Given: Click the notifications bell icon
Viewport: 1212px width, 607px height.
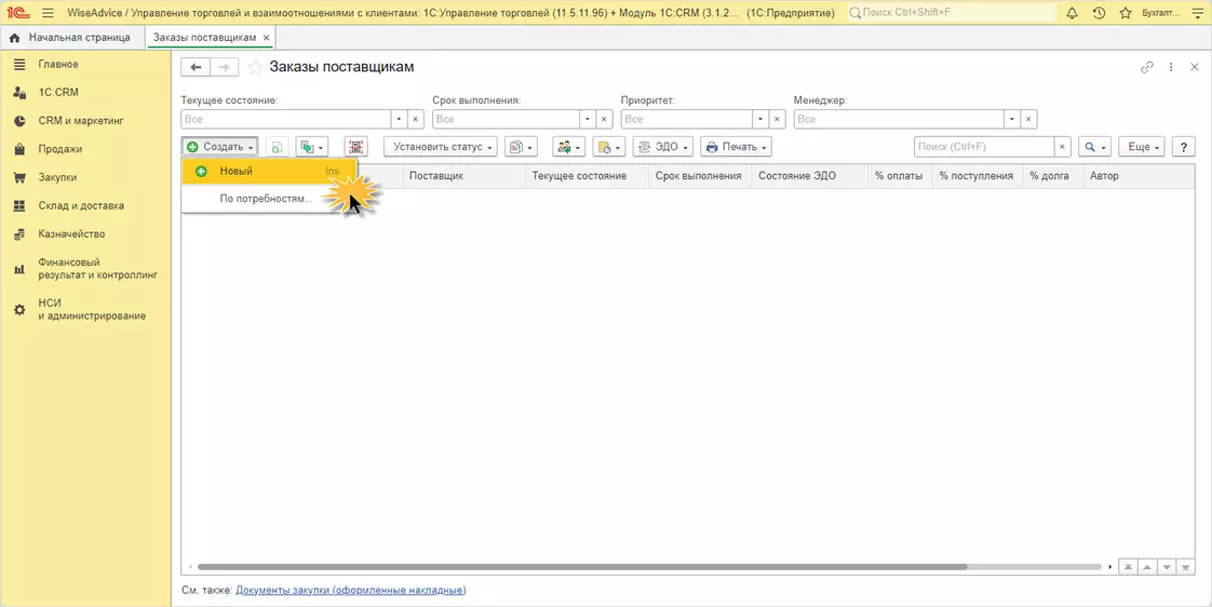Looking at the screenshot, I should 1072,13.
